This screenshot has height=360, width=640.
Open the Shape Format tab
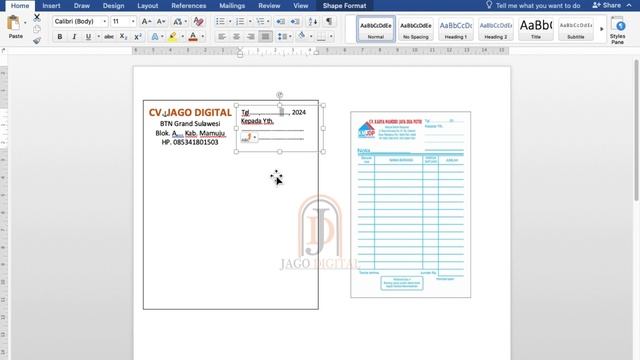344,6
